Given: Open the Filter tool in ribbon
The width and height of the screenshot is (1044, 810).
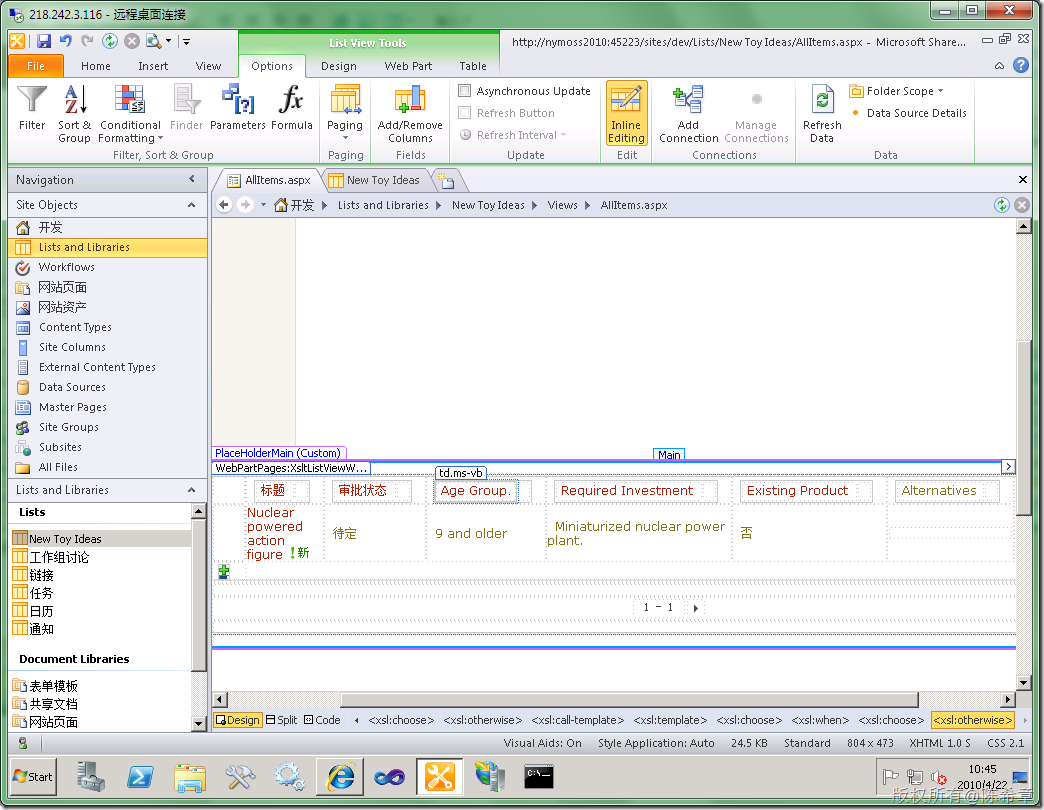Looking at the screenshot, I should pyautogui.click(x=31, y=108).
